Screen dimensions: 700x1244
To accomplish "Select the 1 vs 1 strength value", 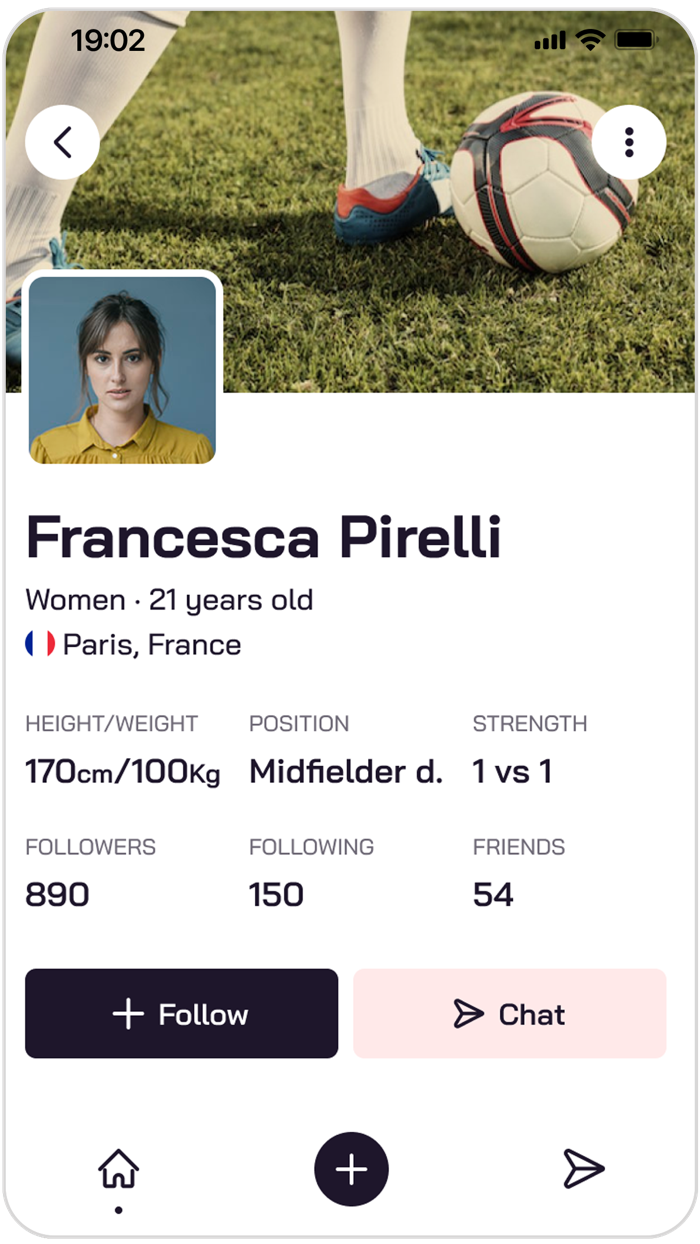I will [512, 771].
